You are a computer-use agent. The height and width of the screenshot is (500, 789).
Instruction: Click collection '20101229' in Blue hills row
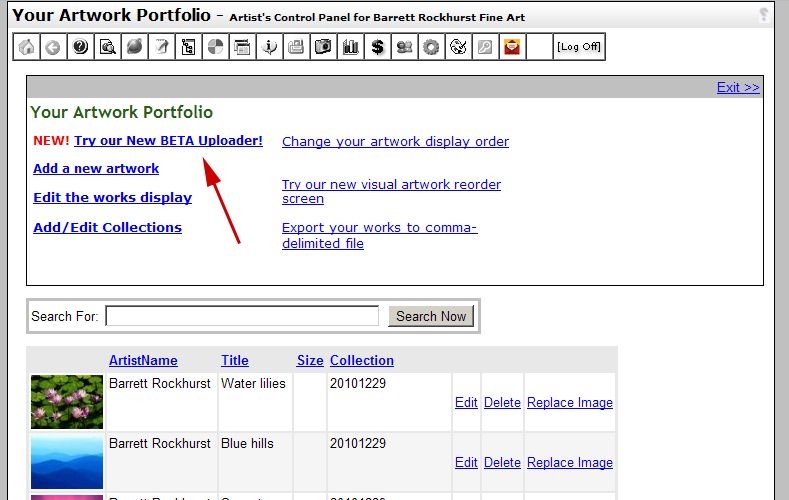[358, 443]
